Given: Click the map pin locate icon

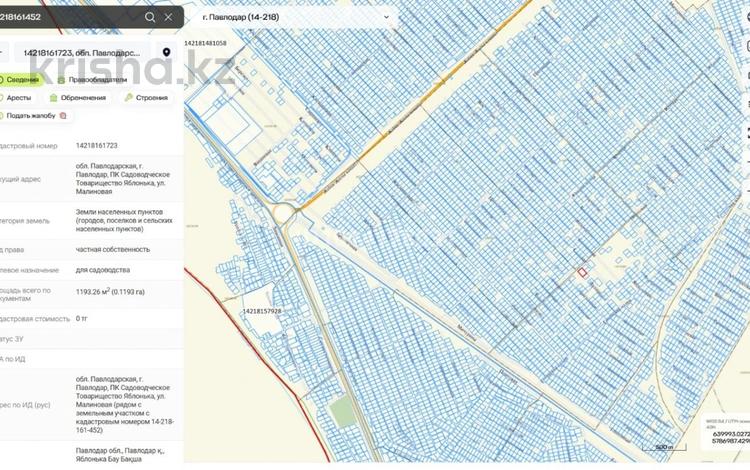Looking at the screenshot, I should pos(166,52).
